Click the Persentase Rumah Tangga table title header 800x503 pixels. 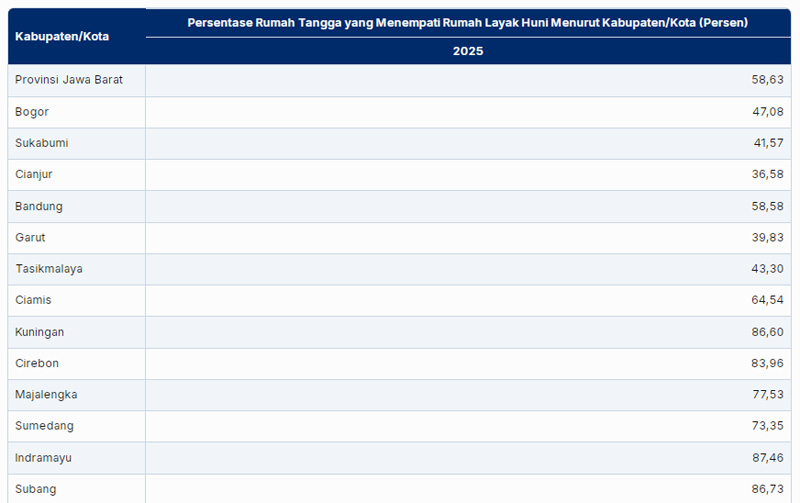pyautogui.click(x=467, y=22)
